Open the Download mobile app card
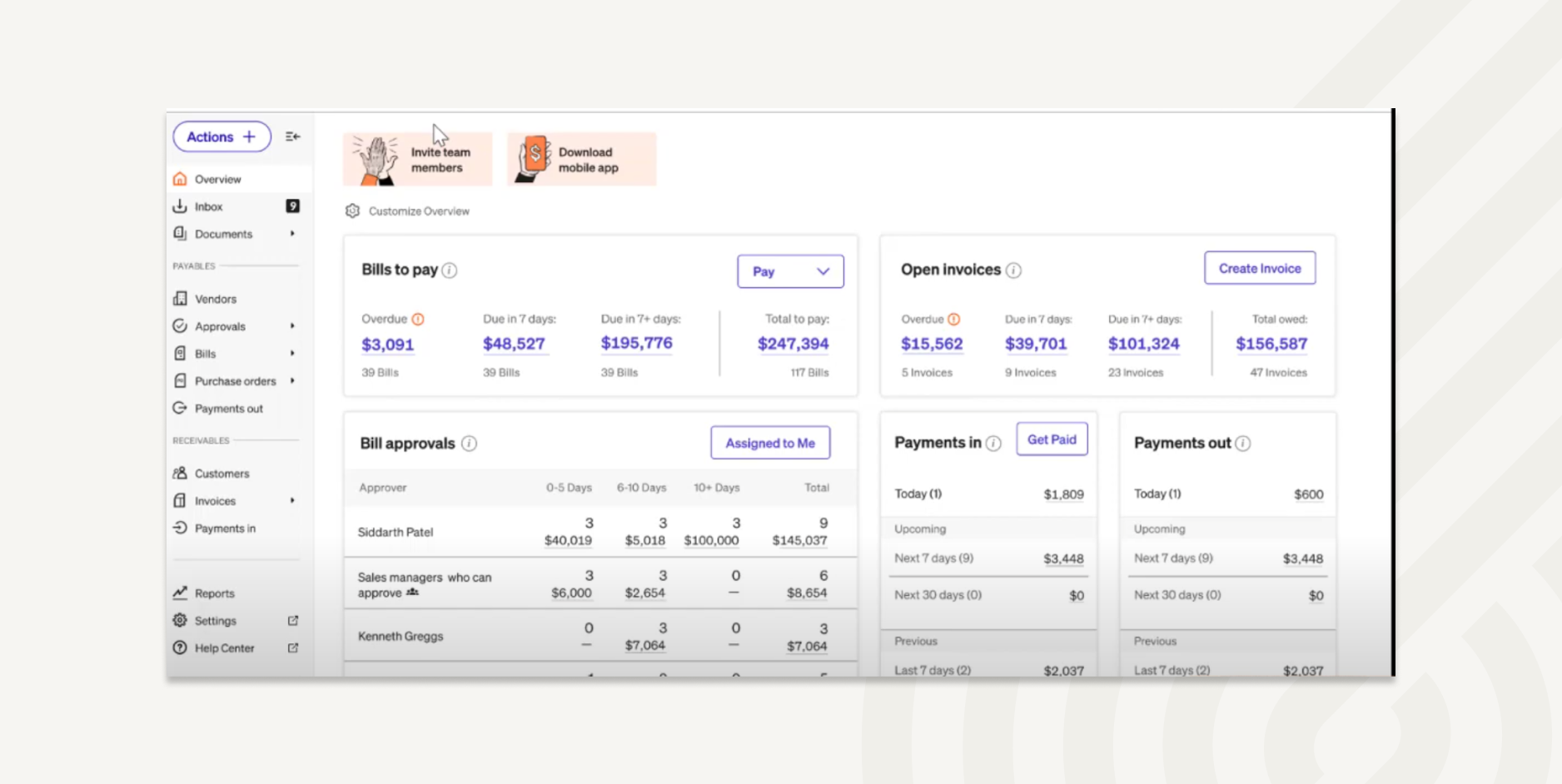1562x784 pixels. point(581,159)
